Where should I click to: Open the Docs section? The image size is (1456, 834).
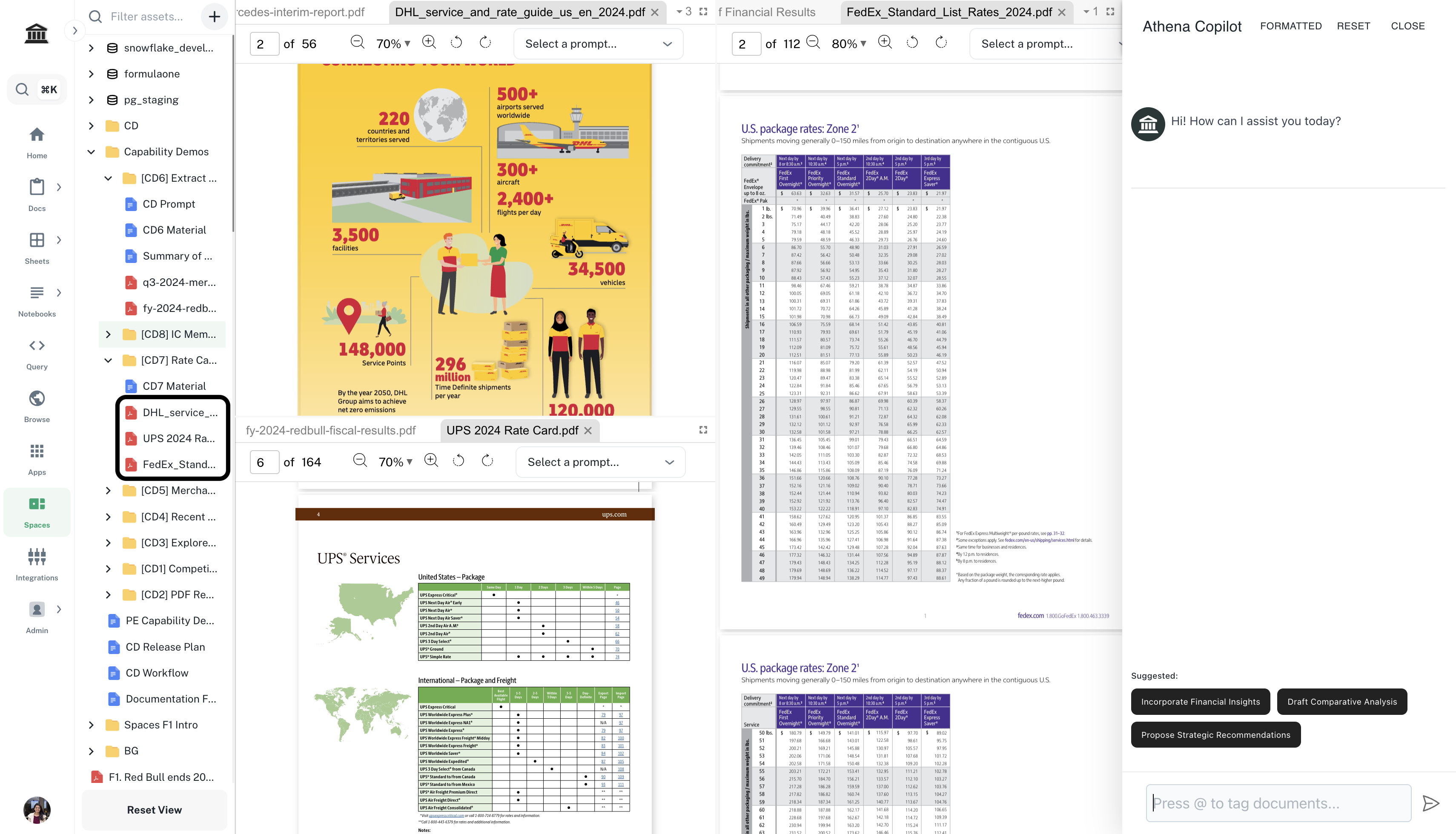[37, 195]
